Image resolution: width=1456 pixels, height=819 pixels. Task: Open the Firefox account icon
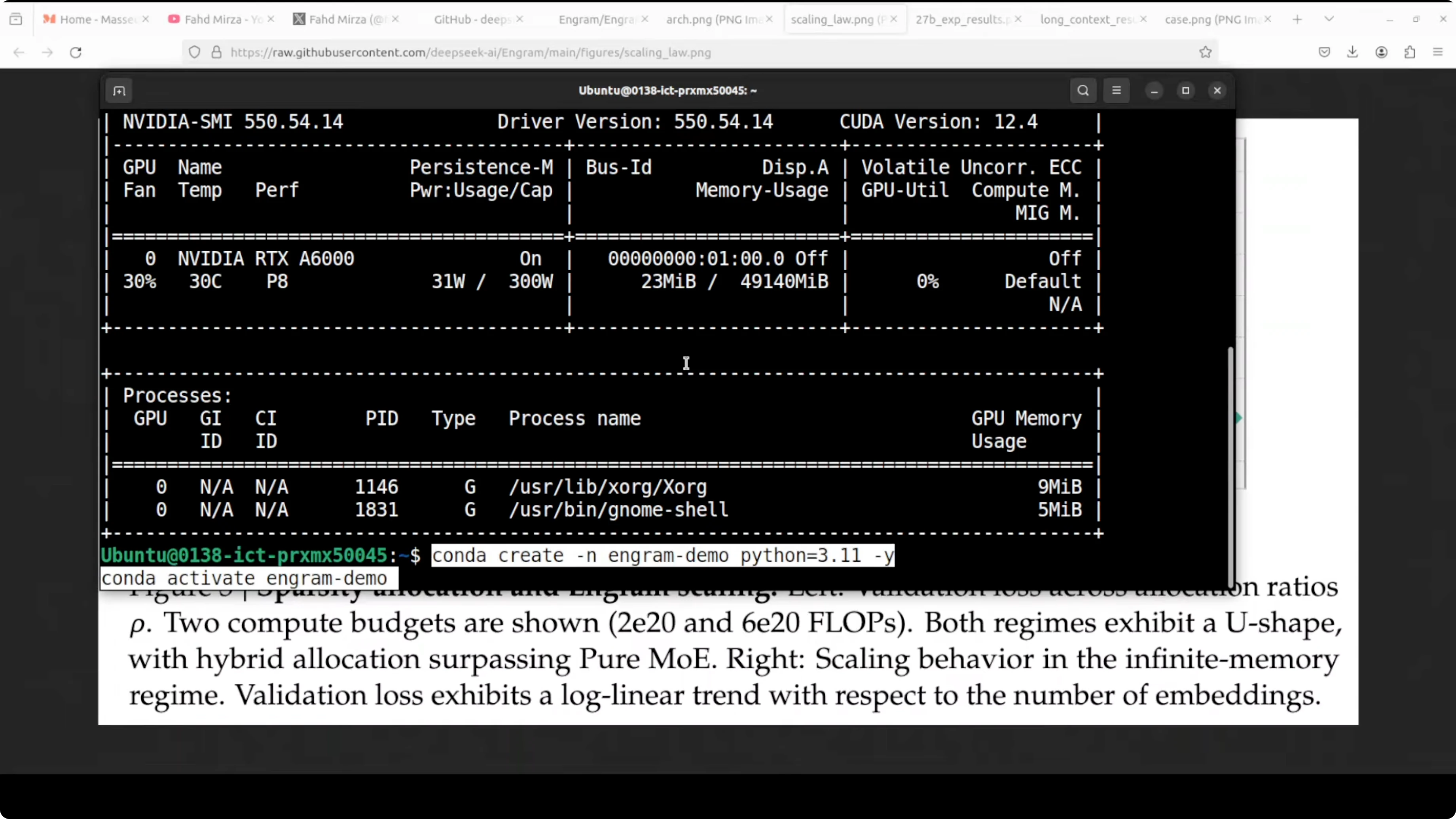tap(1381, 53)
